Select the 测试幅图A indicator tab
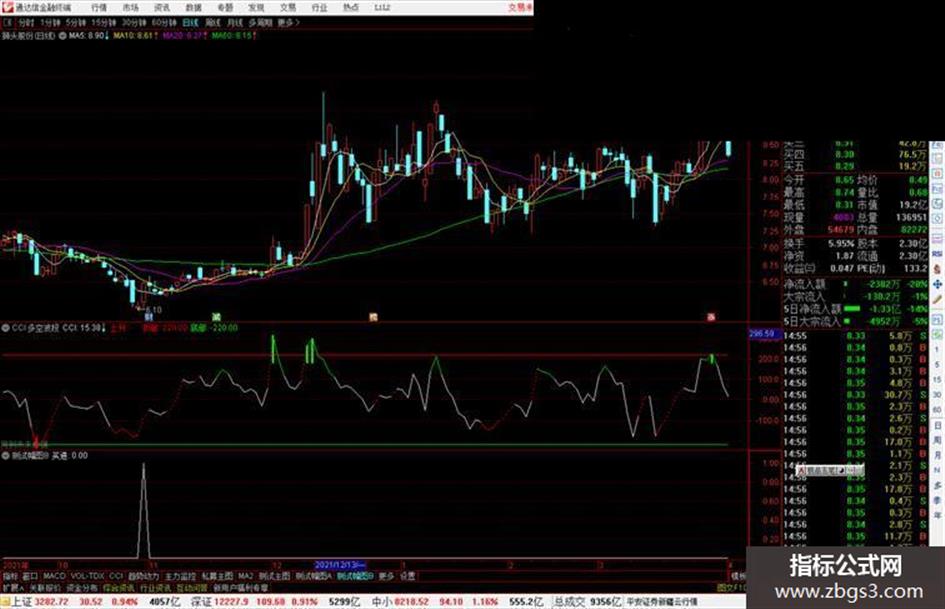This screenshot has width=945, height=609. tap(313, 576)
